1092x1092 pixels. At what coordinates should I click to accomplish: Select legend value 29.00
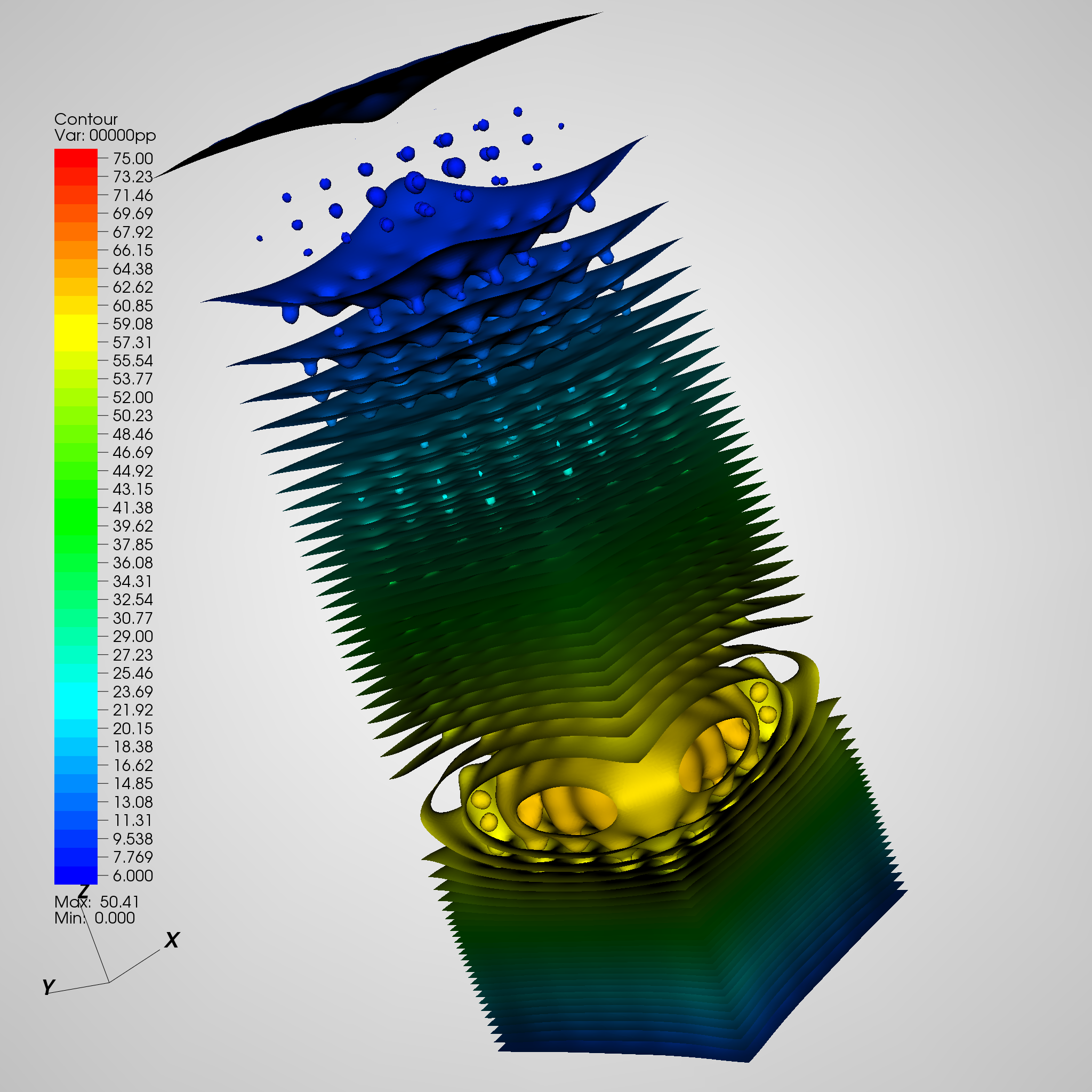coord(133,636)
